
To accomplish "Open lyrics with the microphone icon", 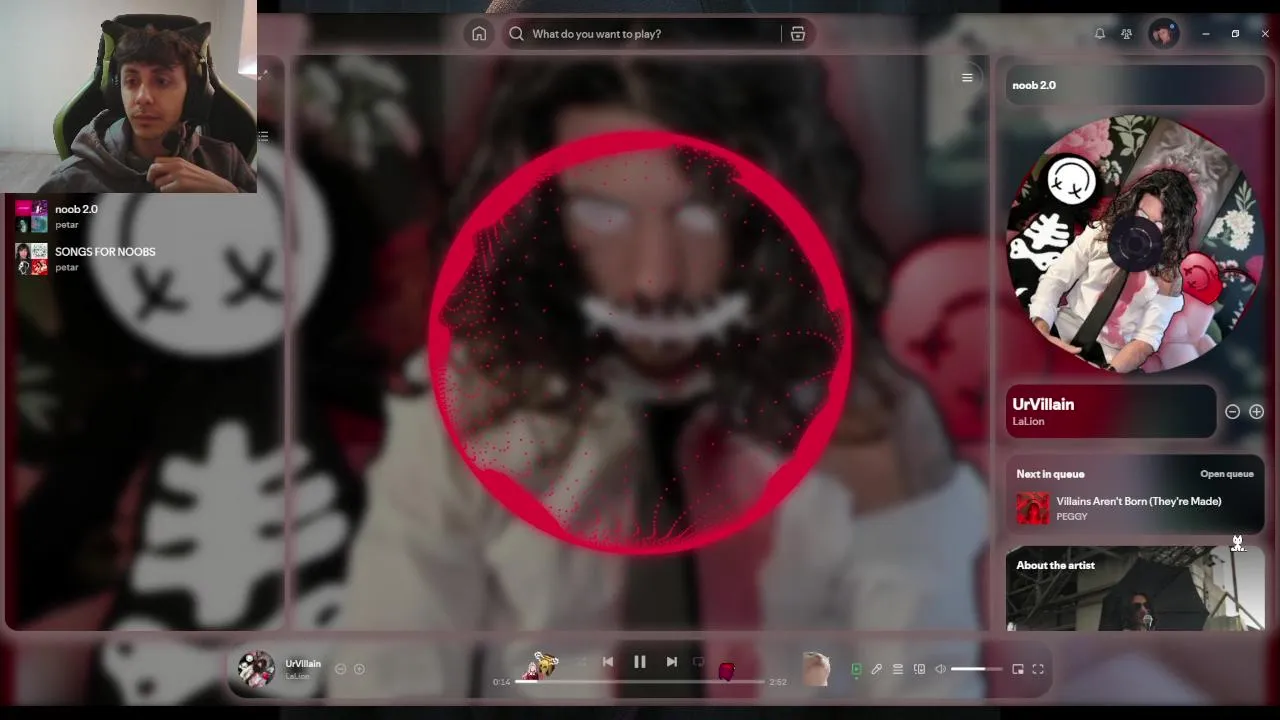I will [876, 669].
